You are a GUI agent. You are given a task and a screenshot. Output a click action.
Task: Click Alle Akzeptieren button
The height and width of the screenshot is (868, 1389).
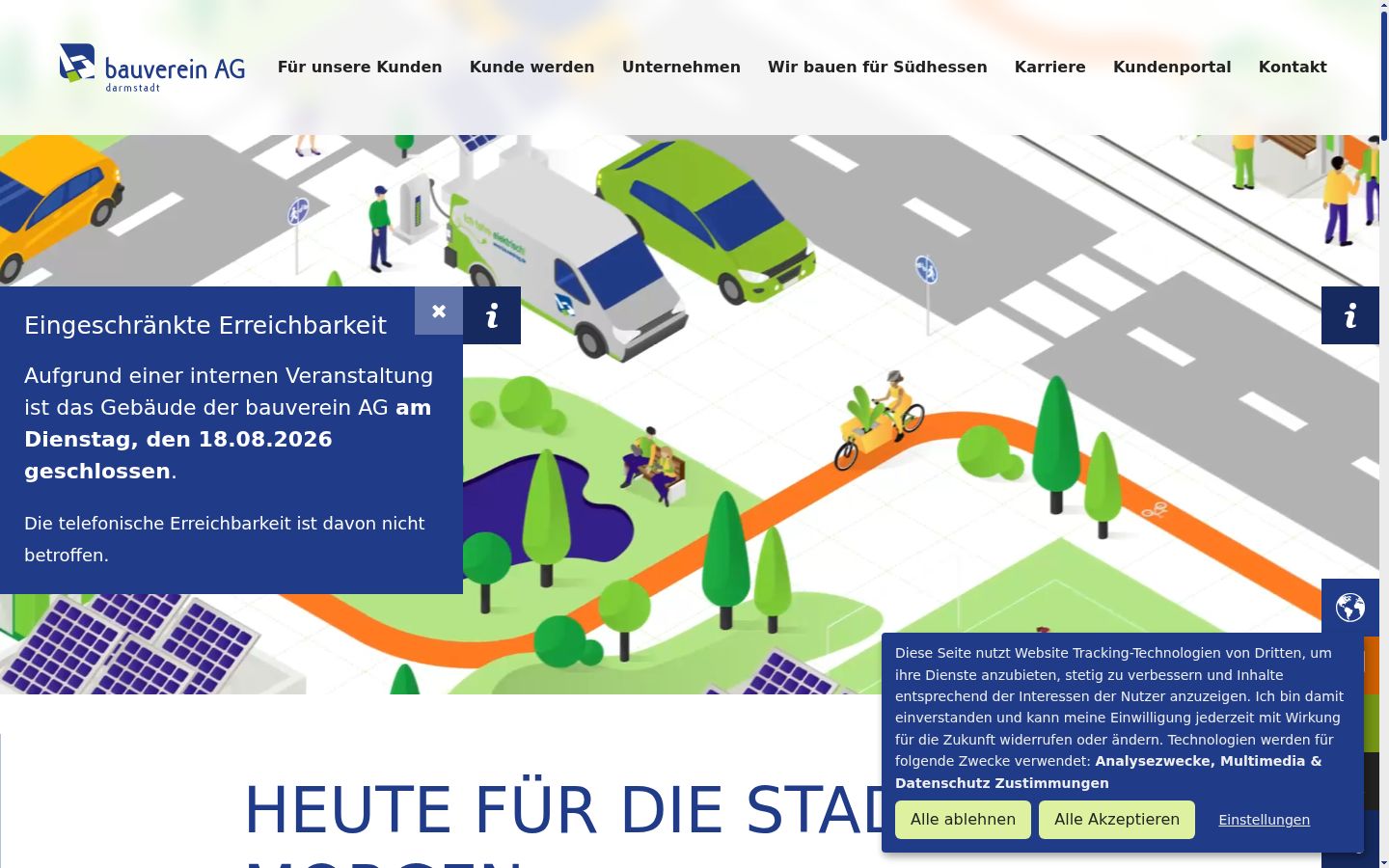pyautogui.click(x=1117, y=820)
